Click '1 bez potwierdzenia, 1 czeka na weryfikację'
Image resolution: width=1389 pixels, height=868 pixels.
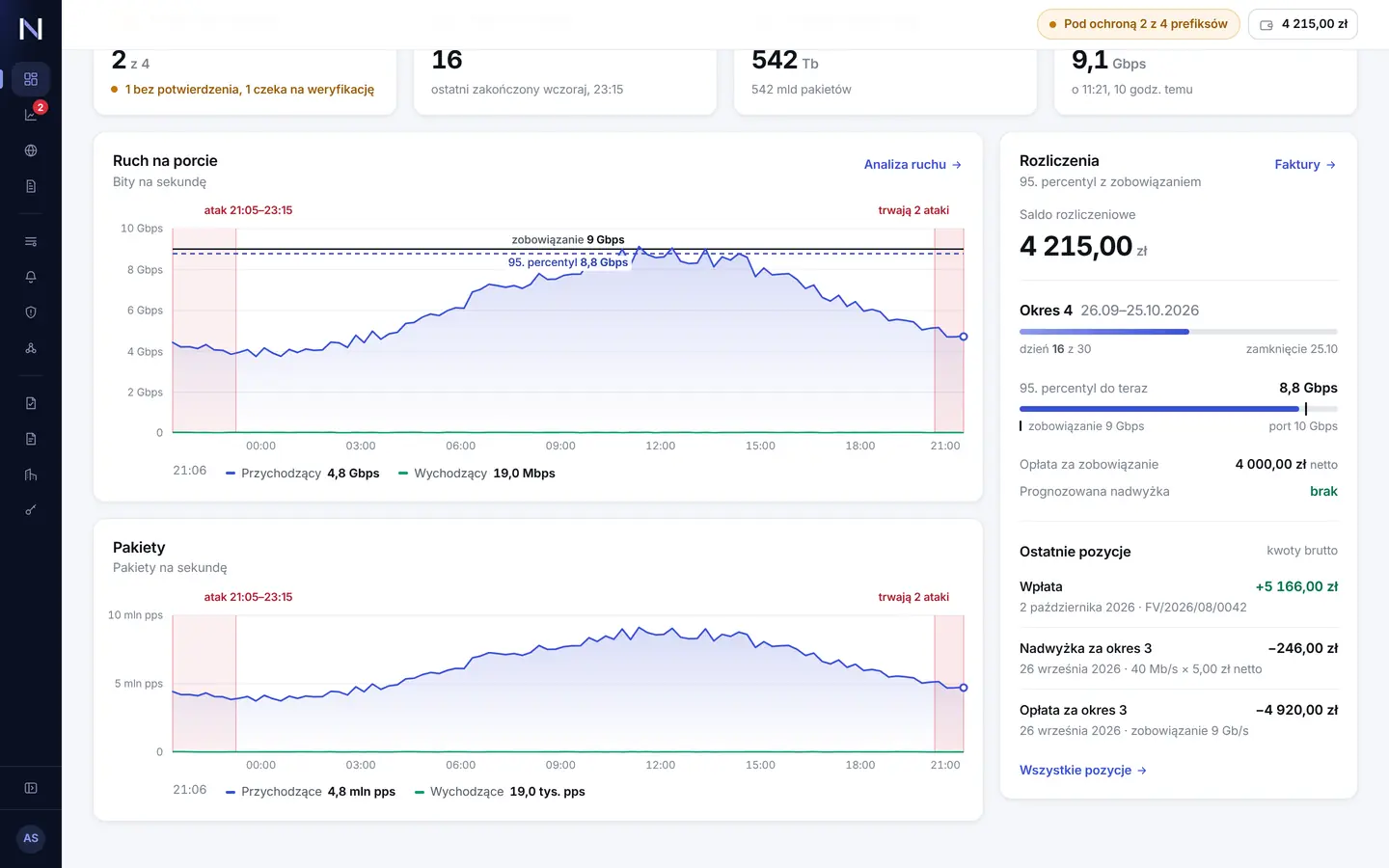[x=250, y=90]
